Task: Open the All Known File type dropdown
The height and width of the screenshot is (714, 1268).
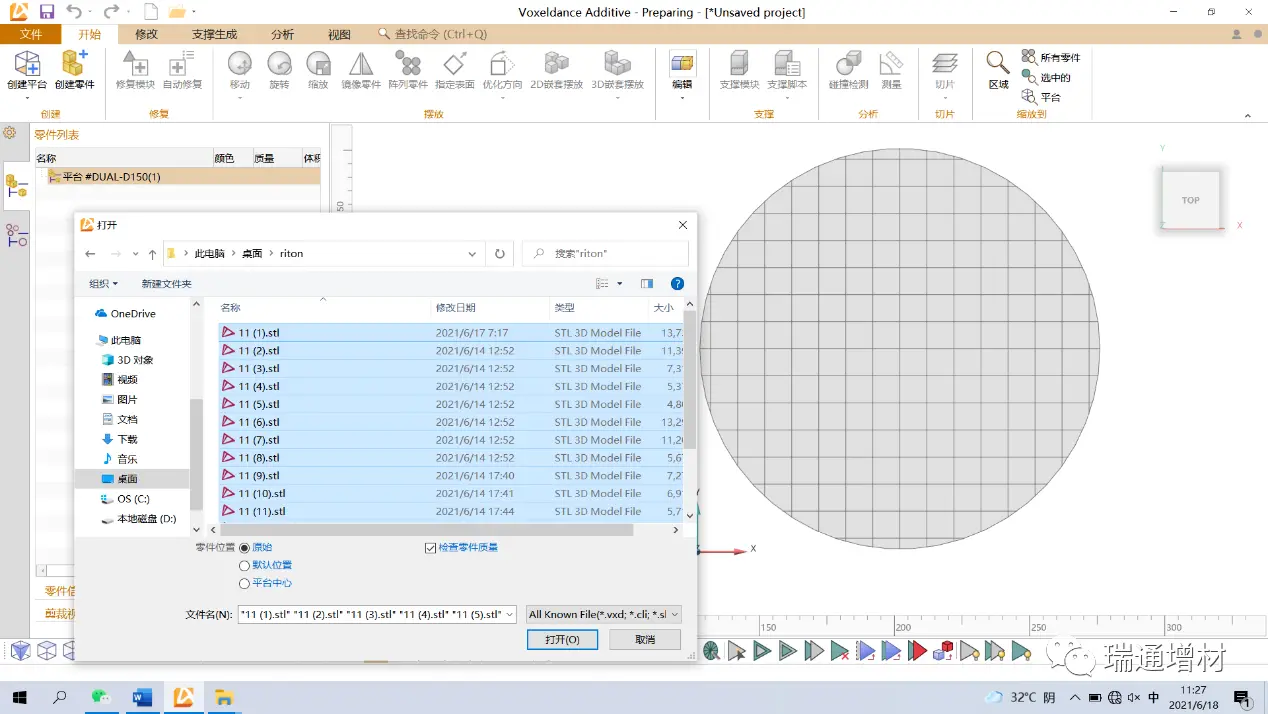Action: click(x=603, y=614)
